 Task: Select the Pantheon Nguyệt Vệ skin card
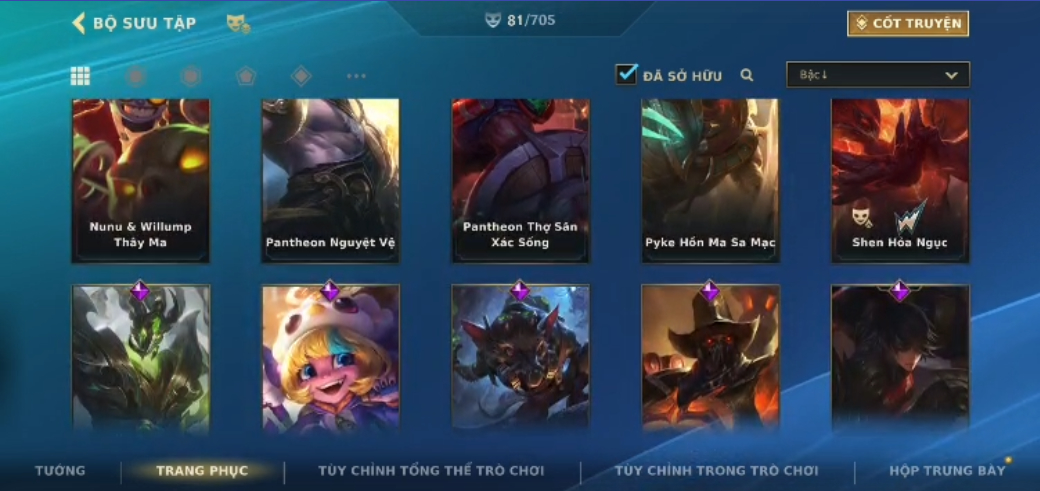click(x=330, y=181)
